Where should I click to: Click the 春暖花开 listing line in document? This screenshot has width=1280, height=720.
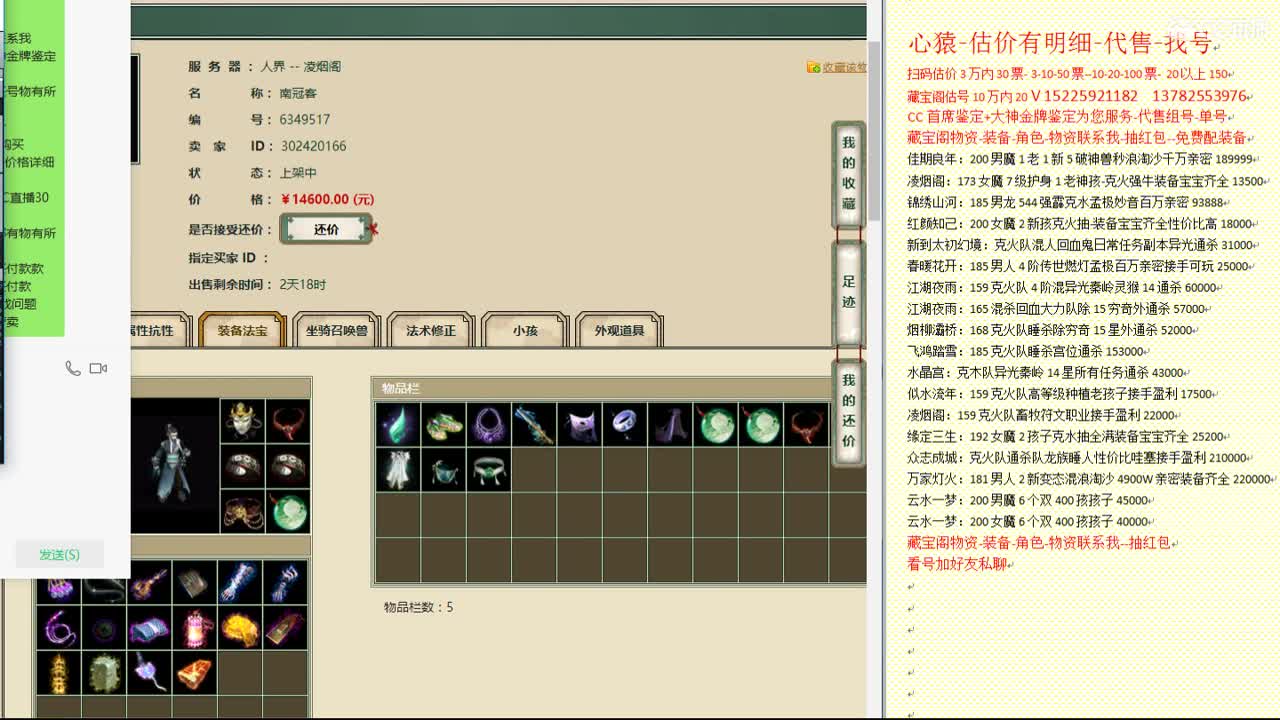pyautogui.click(x=1078, y=266)
